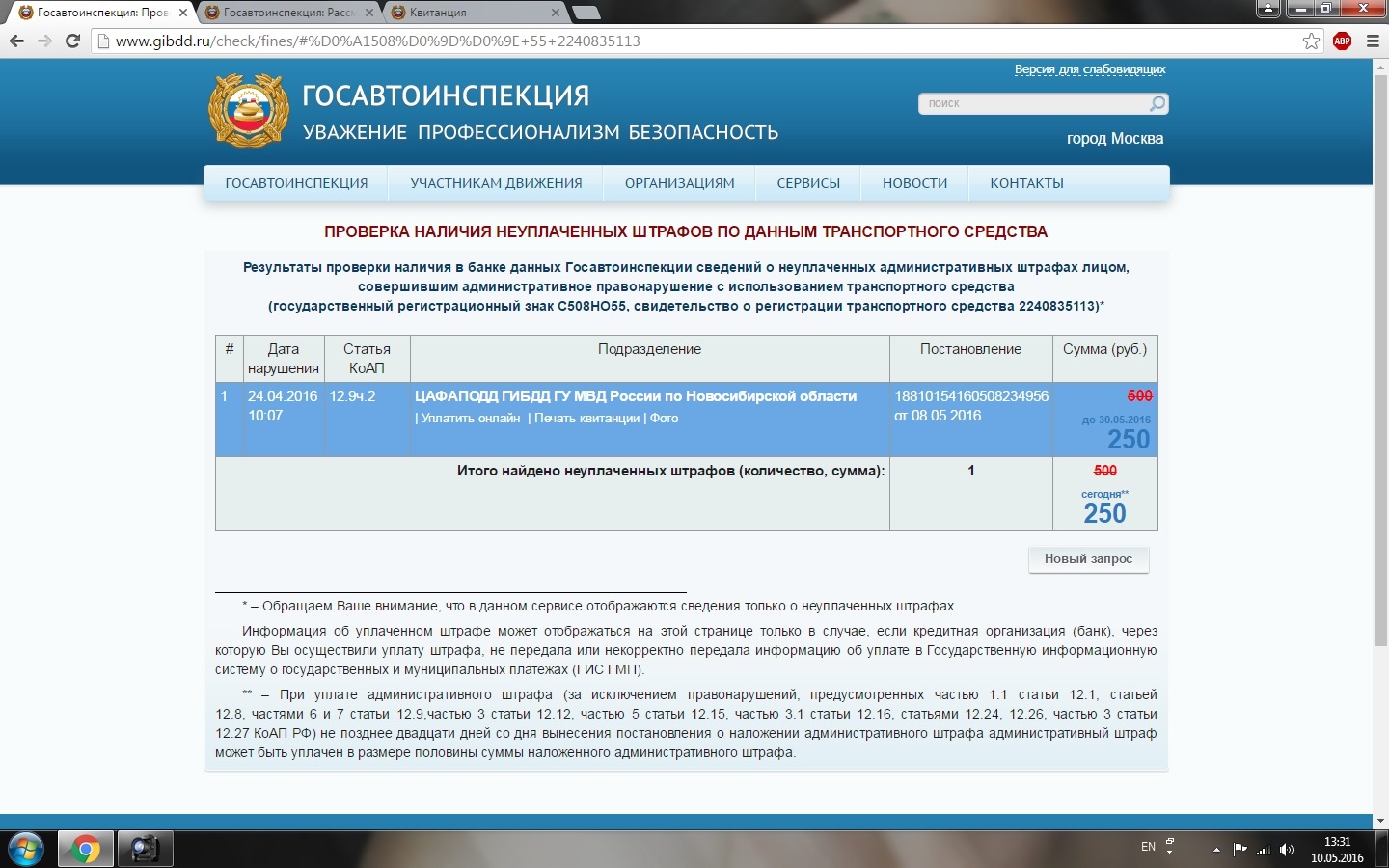Open the camera app in the taskbar
The image size is (1389, 868).
(145, 849)
